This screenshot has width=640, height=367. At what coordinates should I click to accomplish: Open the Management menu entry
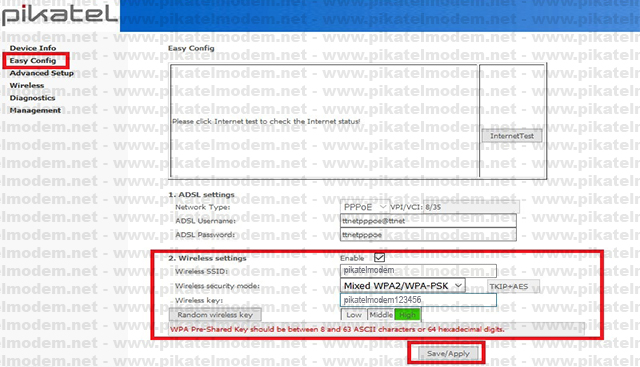click(35, 110)
